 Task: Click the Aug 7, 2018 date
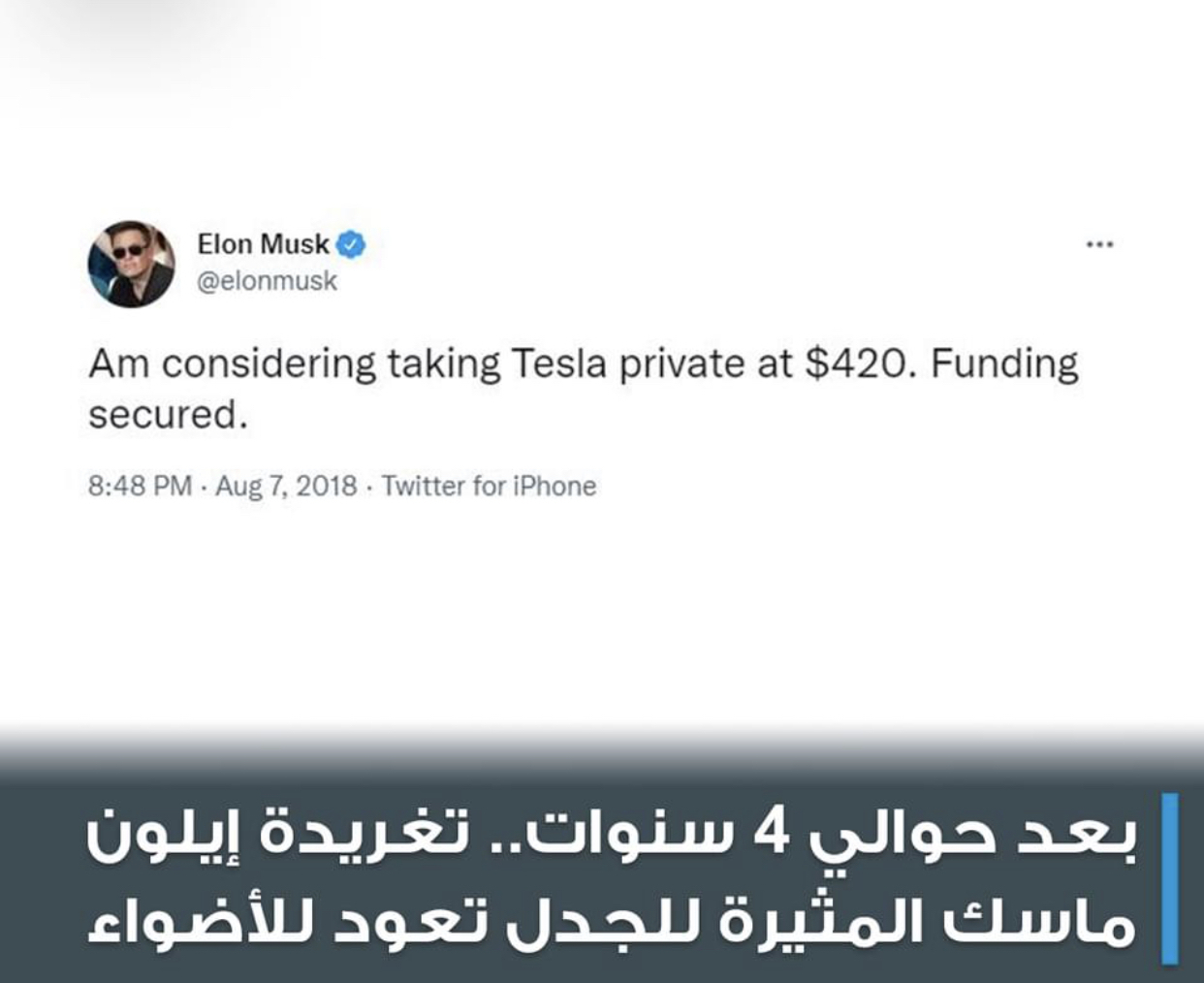286,486
